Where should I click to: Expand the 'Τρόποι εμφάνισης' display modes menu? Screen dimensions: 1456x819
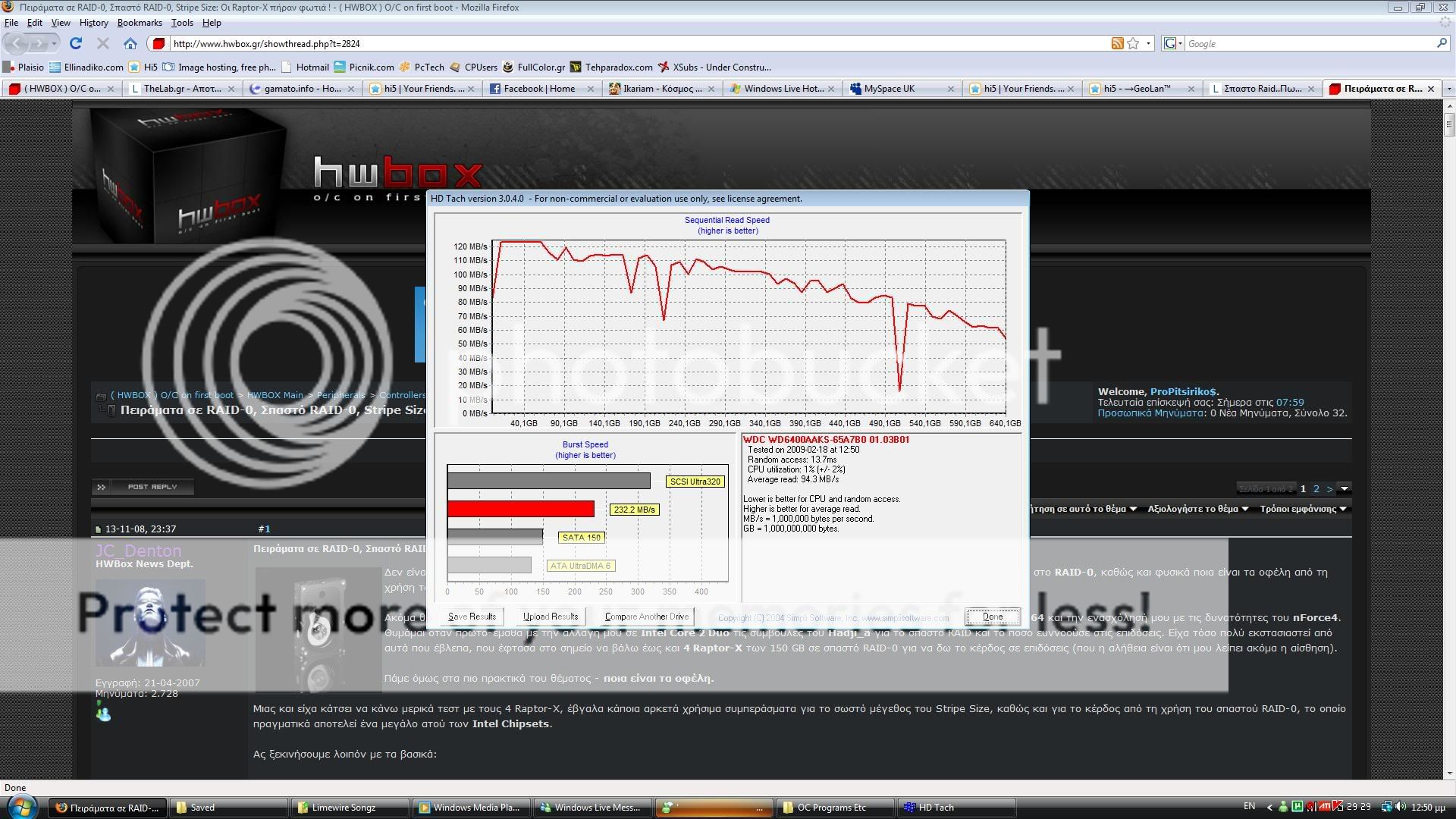1302,509
